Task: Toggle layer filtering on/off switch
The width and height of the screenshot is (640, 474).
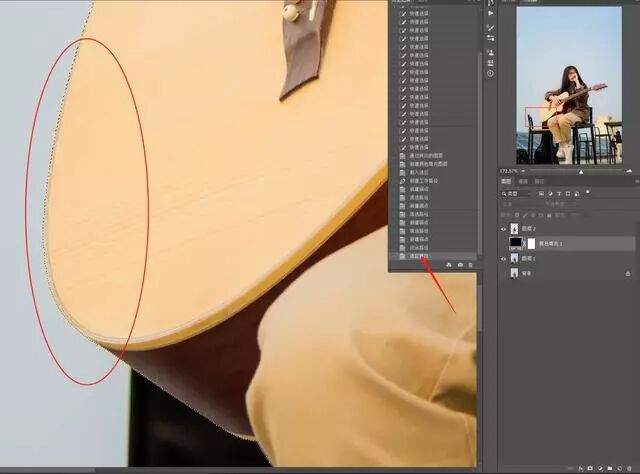Action: point(588,191)
